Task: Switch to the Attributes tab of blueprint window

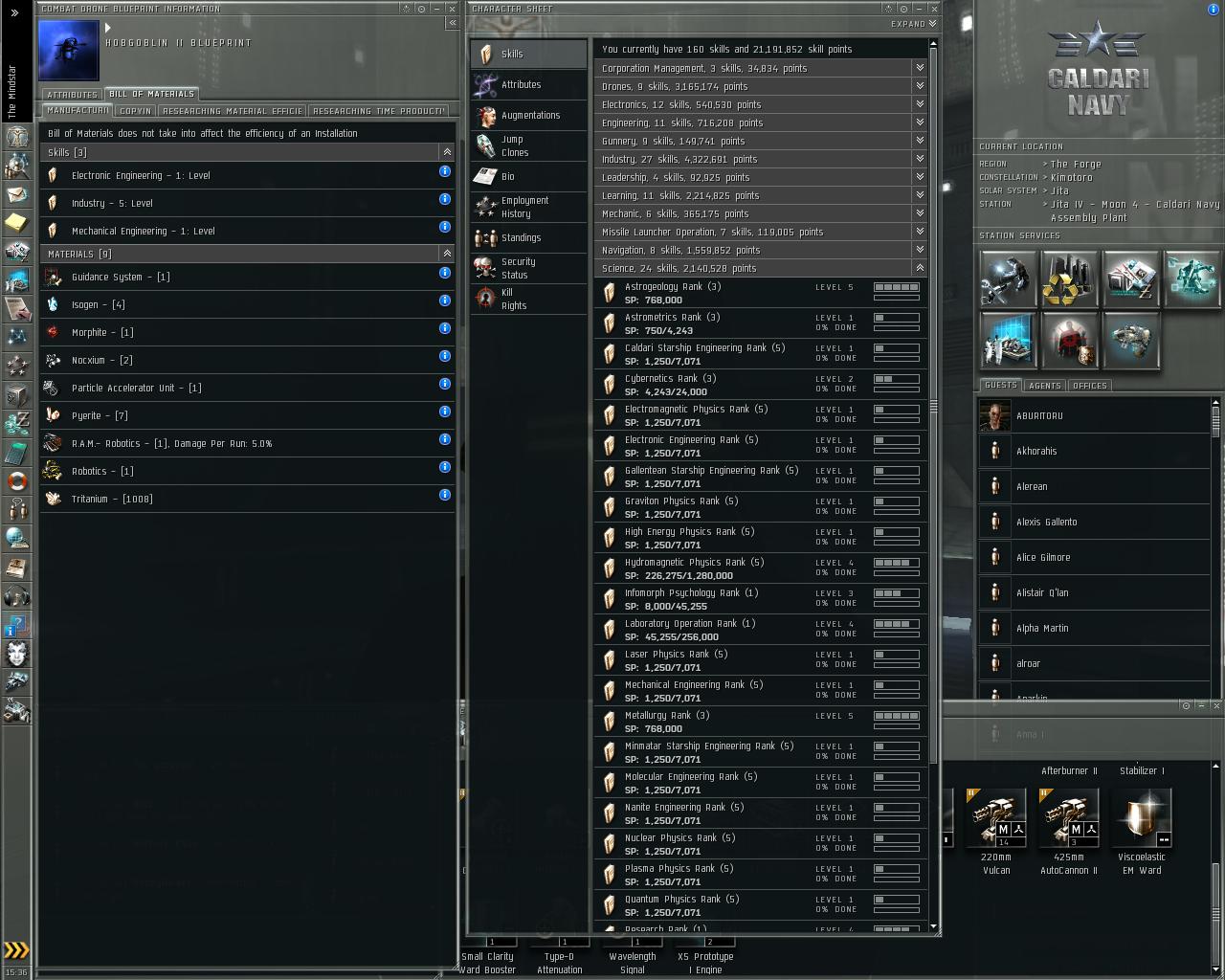Action: 72,95
